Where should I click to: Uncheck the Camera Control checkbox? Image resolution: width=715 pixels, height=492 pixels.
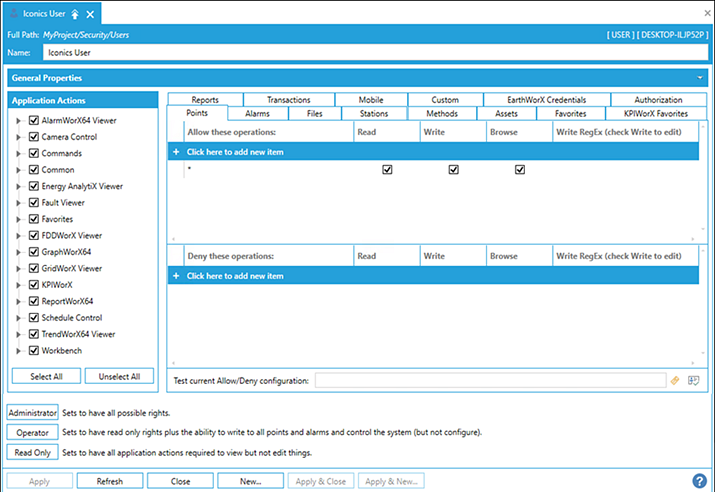(x=34, y=137)
